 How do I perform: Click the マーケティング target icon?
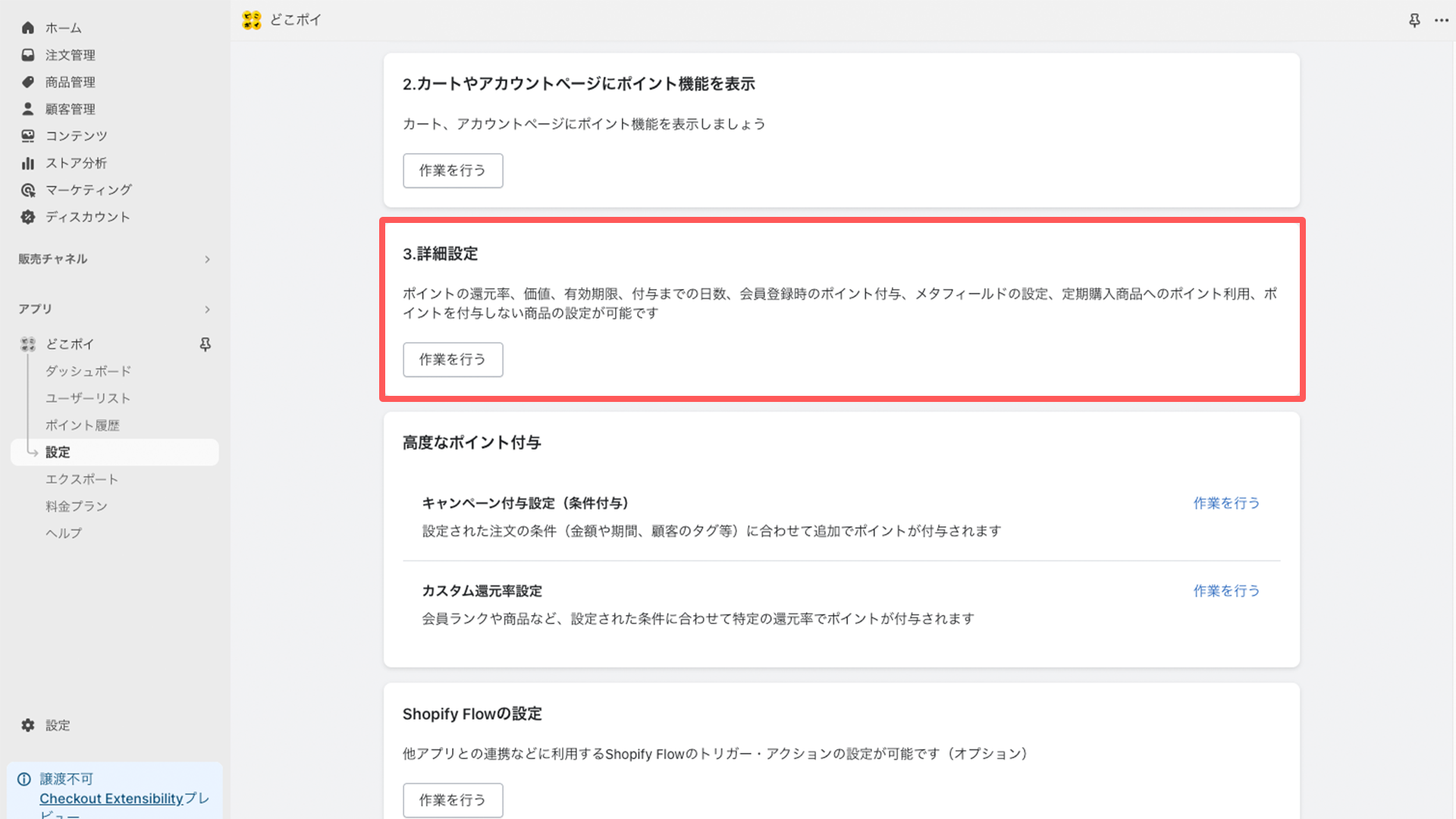28,190
